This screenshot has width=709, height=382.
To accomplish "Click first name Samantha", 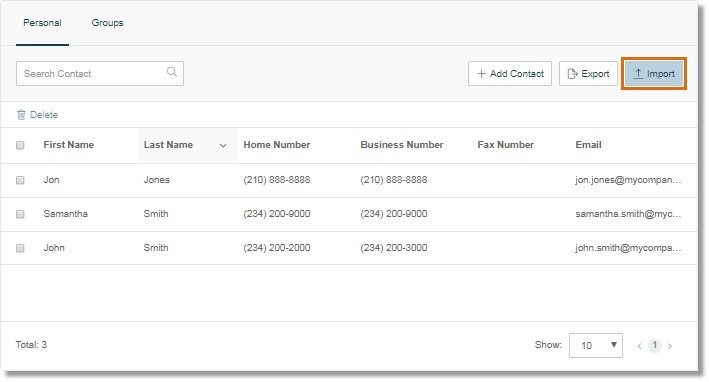I will tap(66, 213).
